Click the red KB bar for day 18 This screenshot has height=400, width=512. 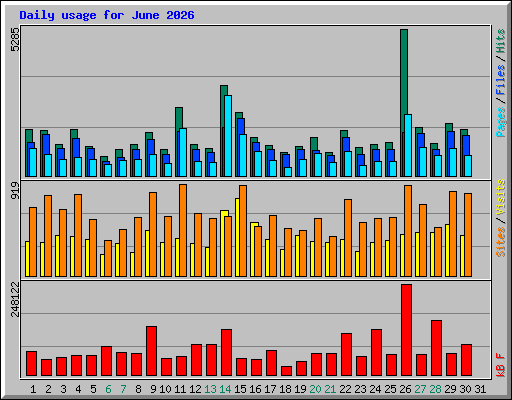tap(287, 371)
